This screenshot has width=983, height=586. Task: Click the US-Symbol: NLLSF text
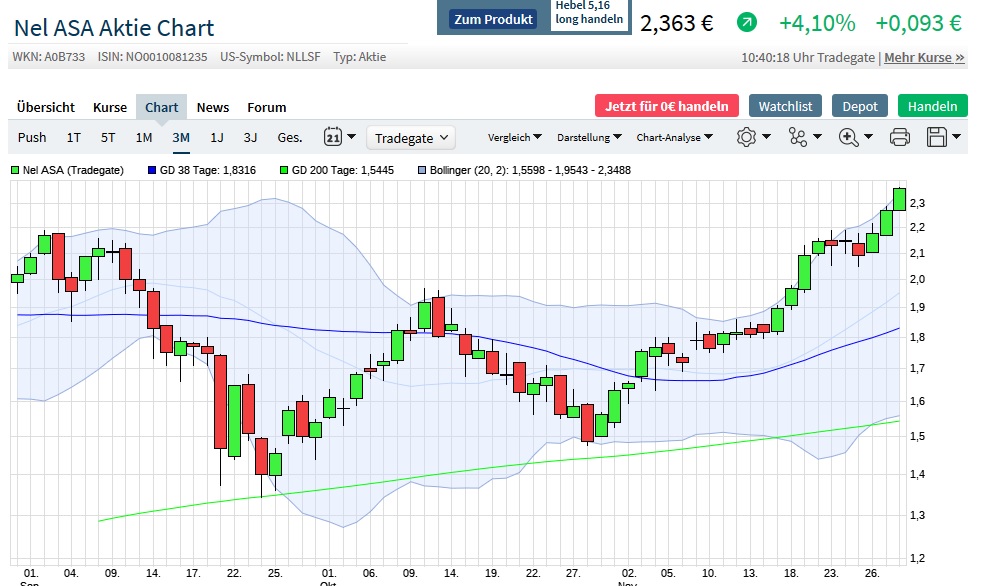point(270,57)
